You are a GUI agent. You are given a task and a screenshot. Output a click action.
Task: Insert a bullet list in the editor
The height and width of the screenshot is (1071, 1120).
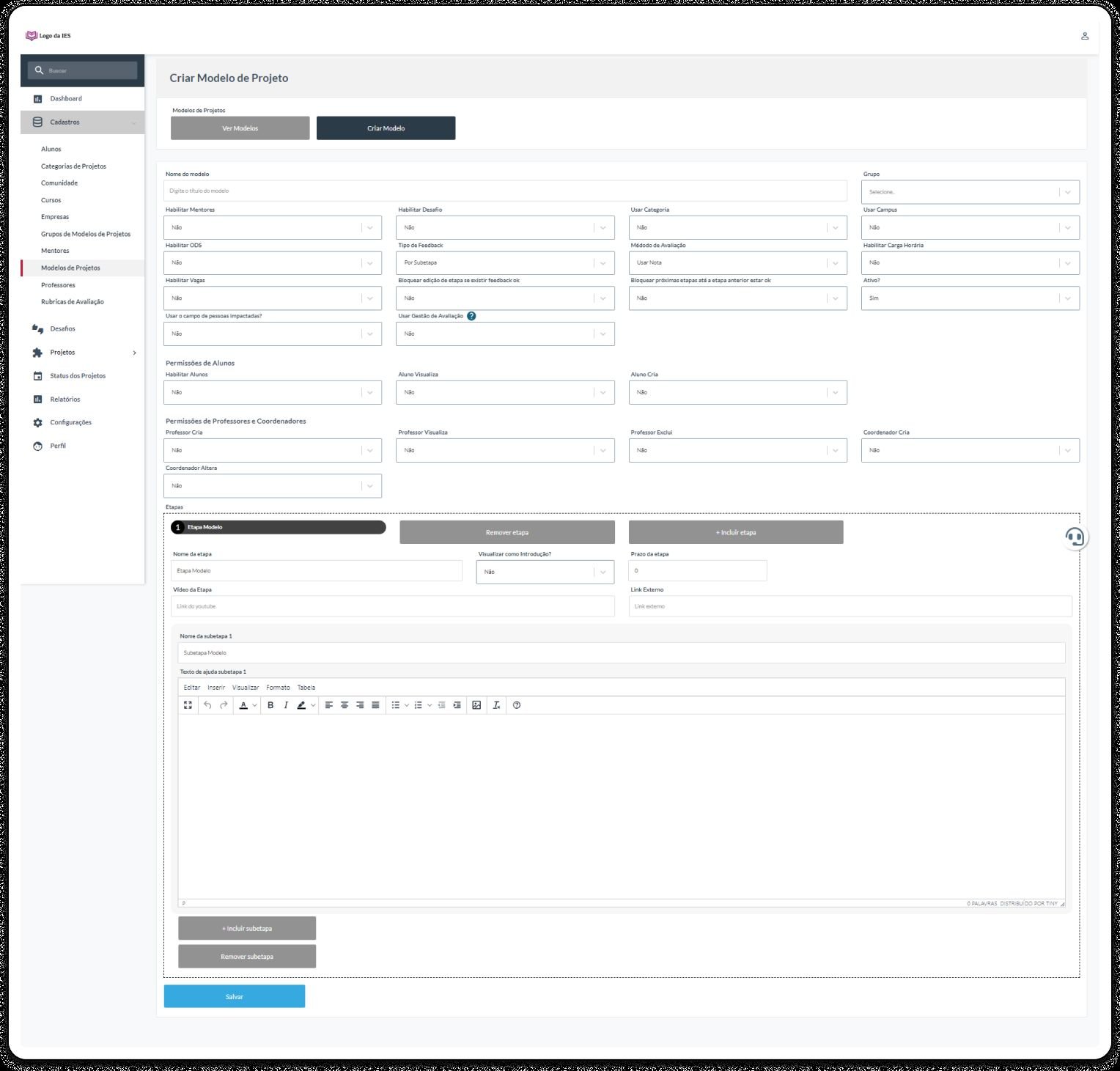click(396, 705)
